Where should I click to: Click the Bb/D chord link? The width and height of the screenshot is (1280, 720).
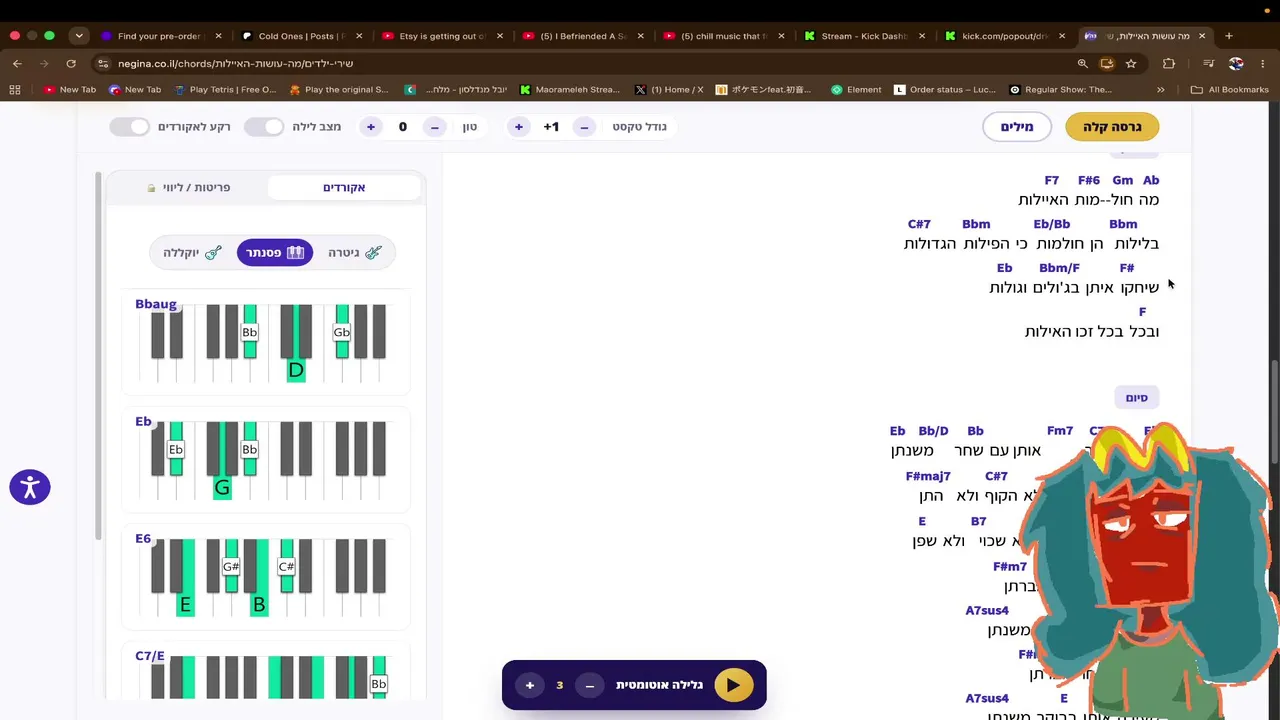tap(933, 431)
